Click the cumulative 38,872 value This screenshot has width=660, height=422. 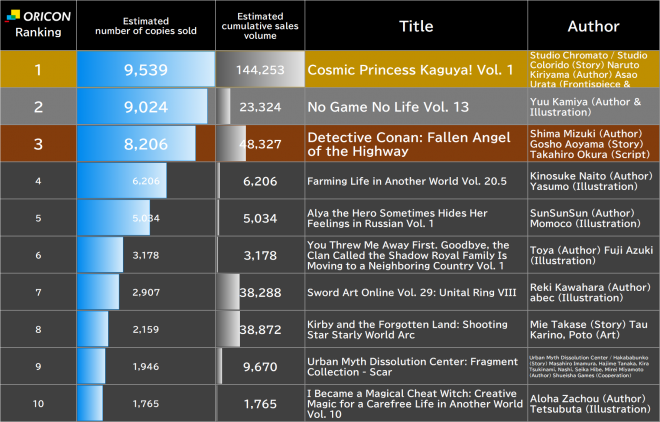pos(260,329)
